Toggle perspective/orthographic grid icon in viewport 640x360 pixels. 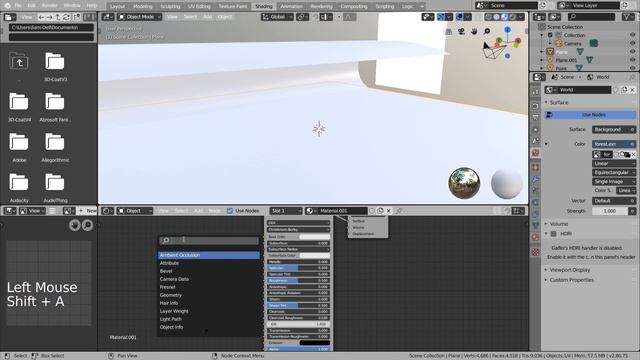[x=449, y=31]
